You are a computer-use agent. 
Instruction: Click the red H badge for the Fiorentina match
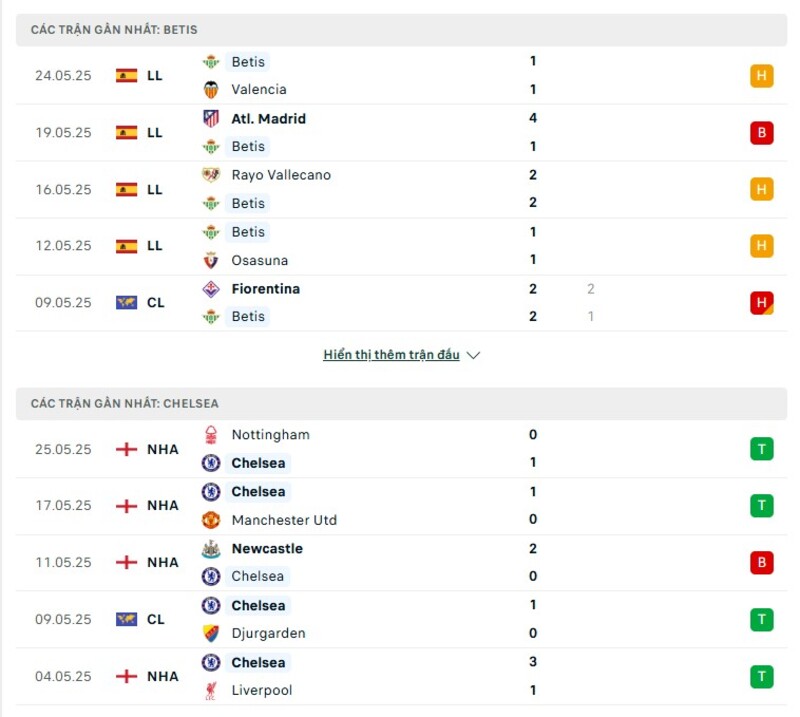pos(763,302)
